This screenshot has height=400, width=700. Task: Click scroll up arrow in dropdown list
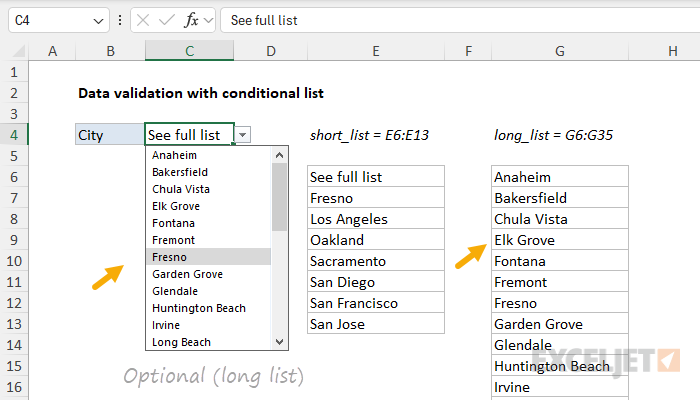coord(279,155)
